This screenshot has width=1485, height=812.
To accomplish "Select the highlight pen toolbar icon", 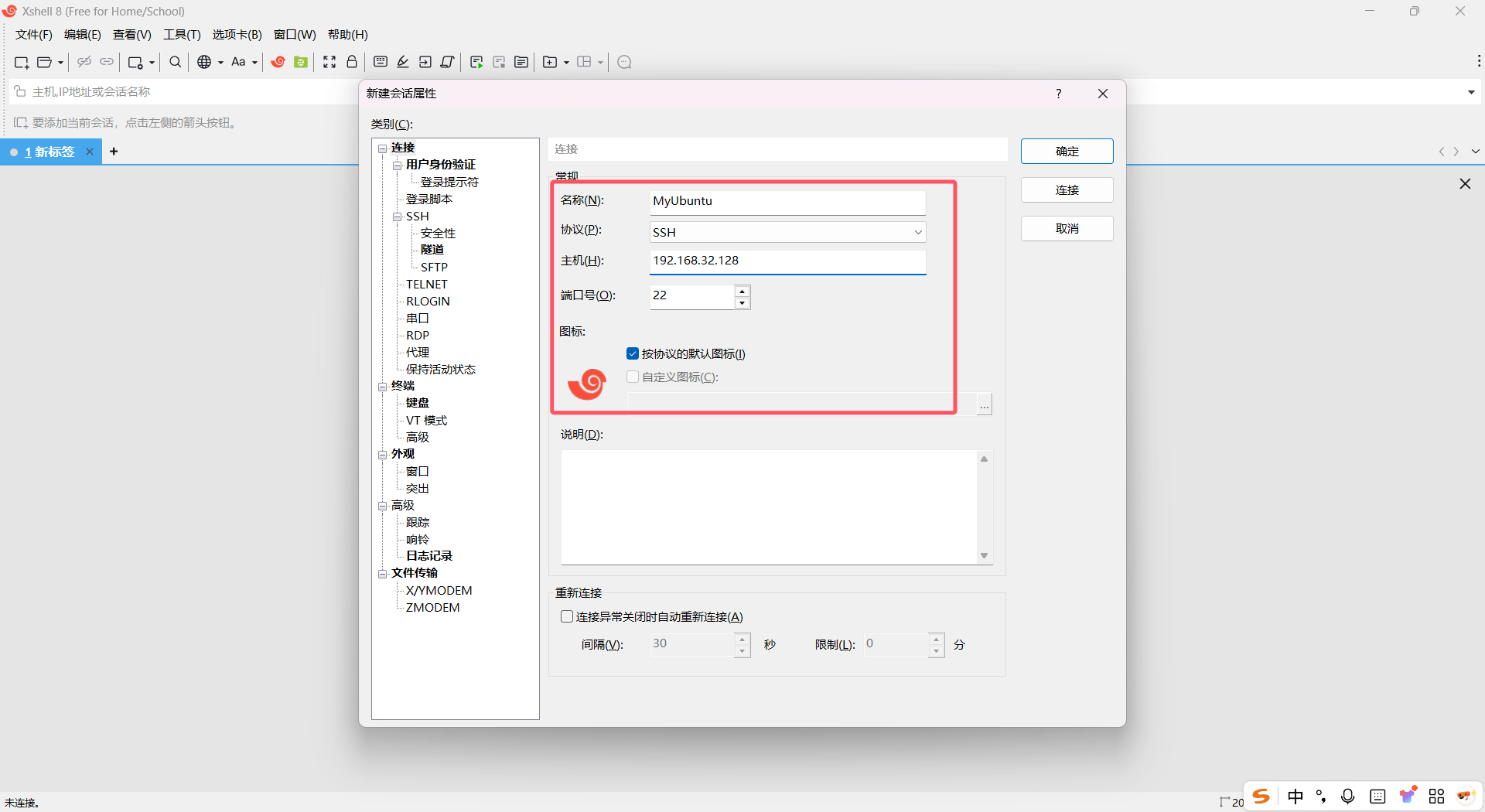I will 403,62.
